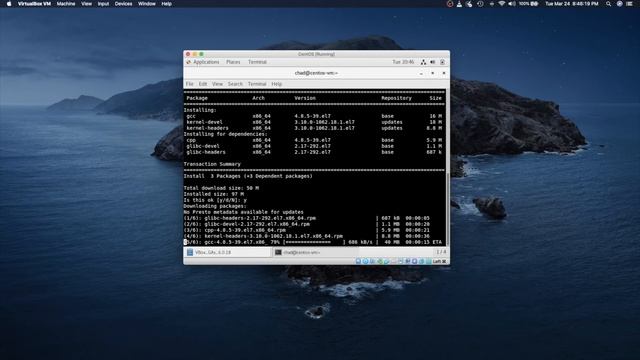Click the terminal vertical scrollbar
Viewport: 640px width, 360px height.
(x=448, y=208)
